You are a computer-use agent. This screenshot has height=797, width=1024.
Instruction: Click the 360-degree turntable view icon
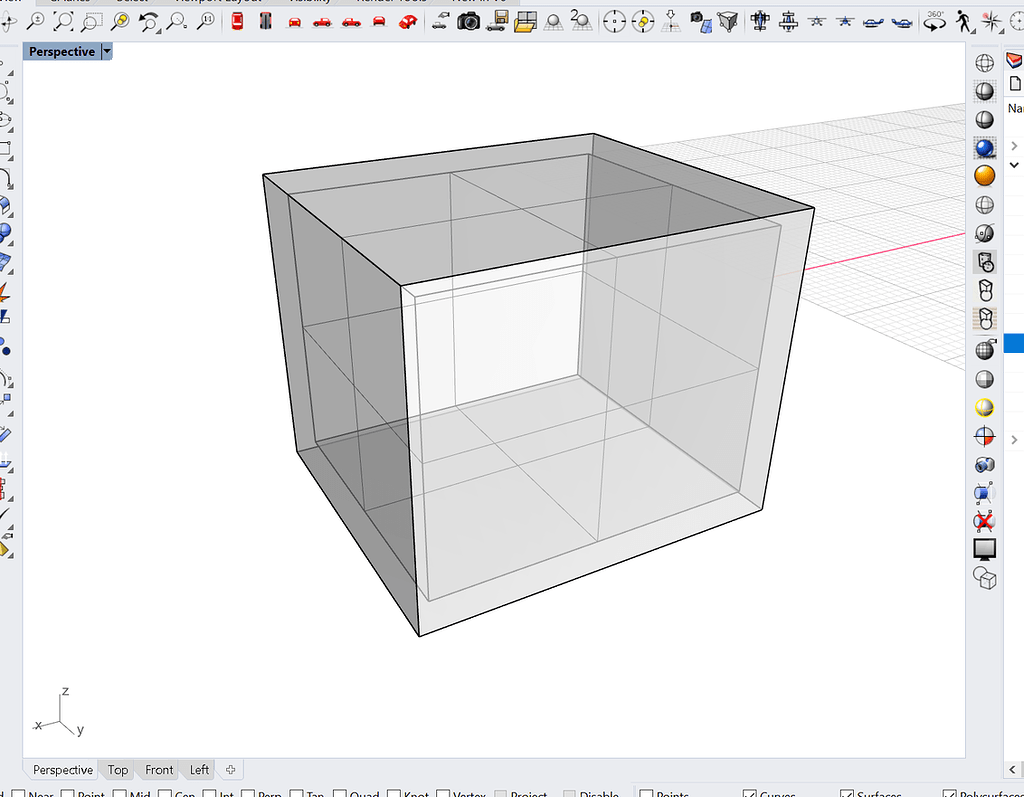933,20
